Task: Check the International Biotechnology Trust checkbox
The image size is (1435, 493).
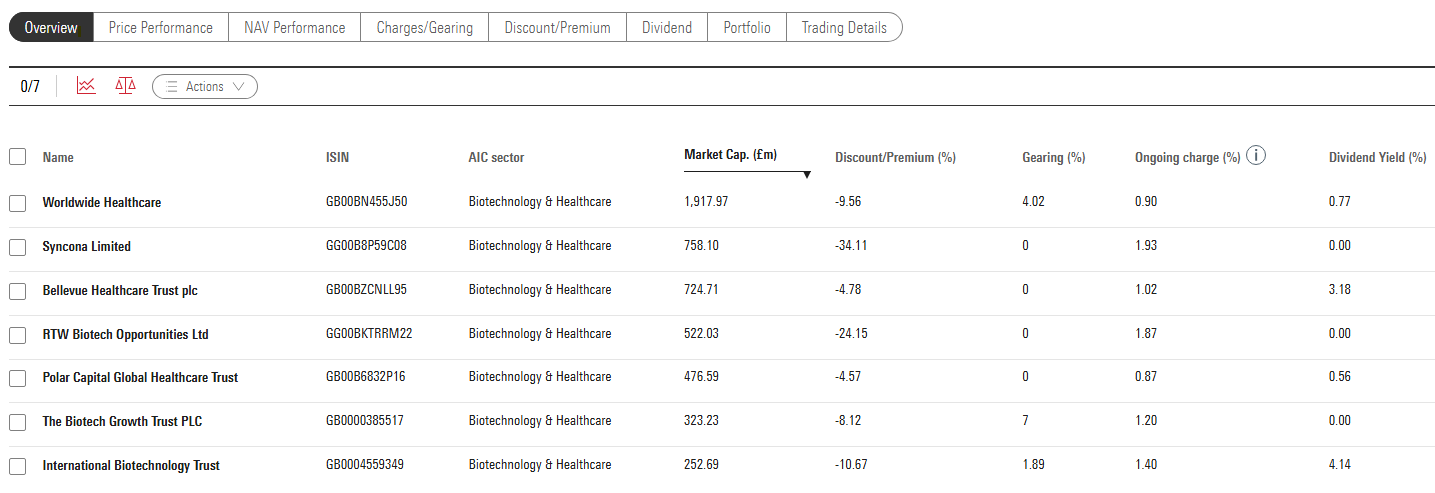Action: 17,466
